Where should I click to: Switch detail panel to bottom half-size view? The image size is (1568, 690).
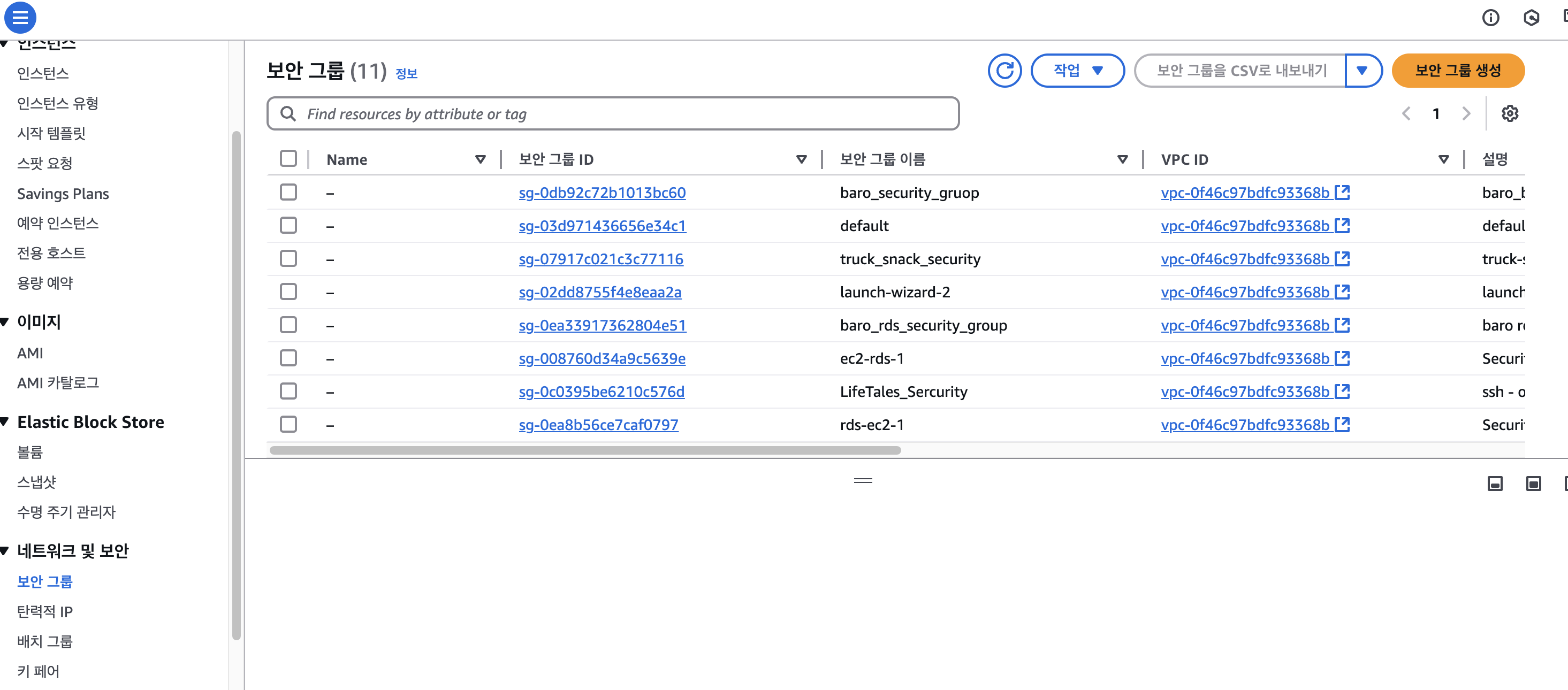pos(1495,484)
